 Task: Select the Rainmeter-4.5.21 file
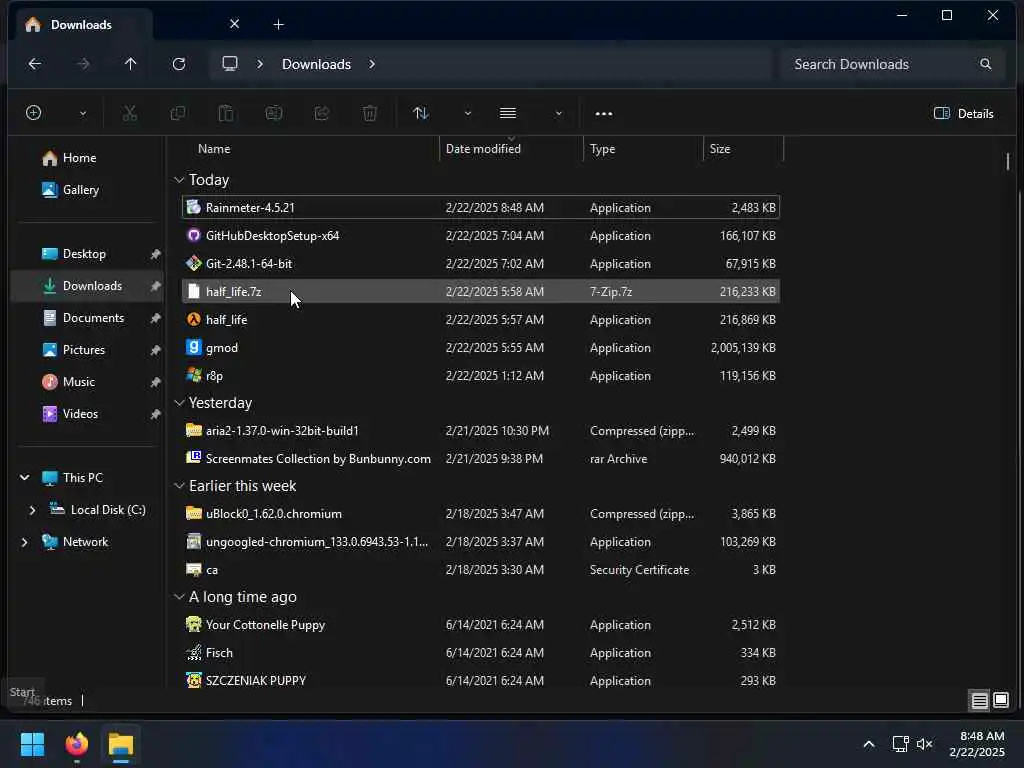(481, 208)
